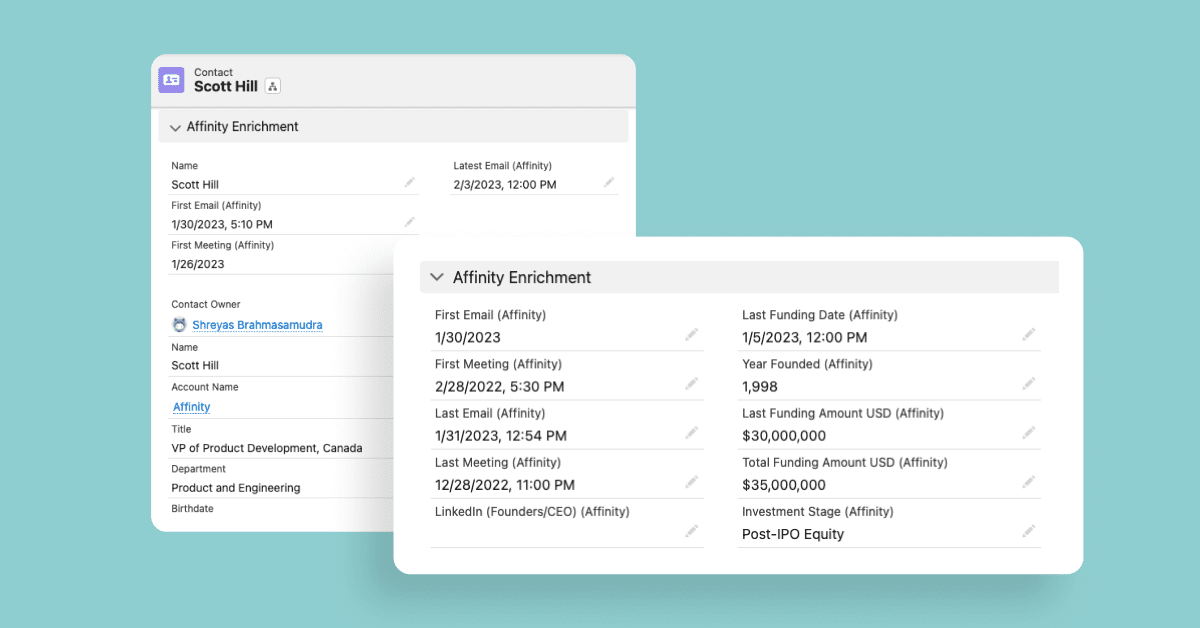
Task: Edit First Meeting 2/28/2022 pencil icon
Action: tap(691, 384)
